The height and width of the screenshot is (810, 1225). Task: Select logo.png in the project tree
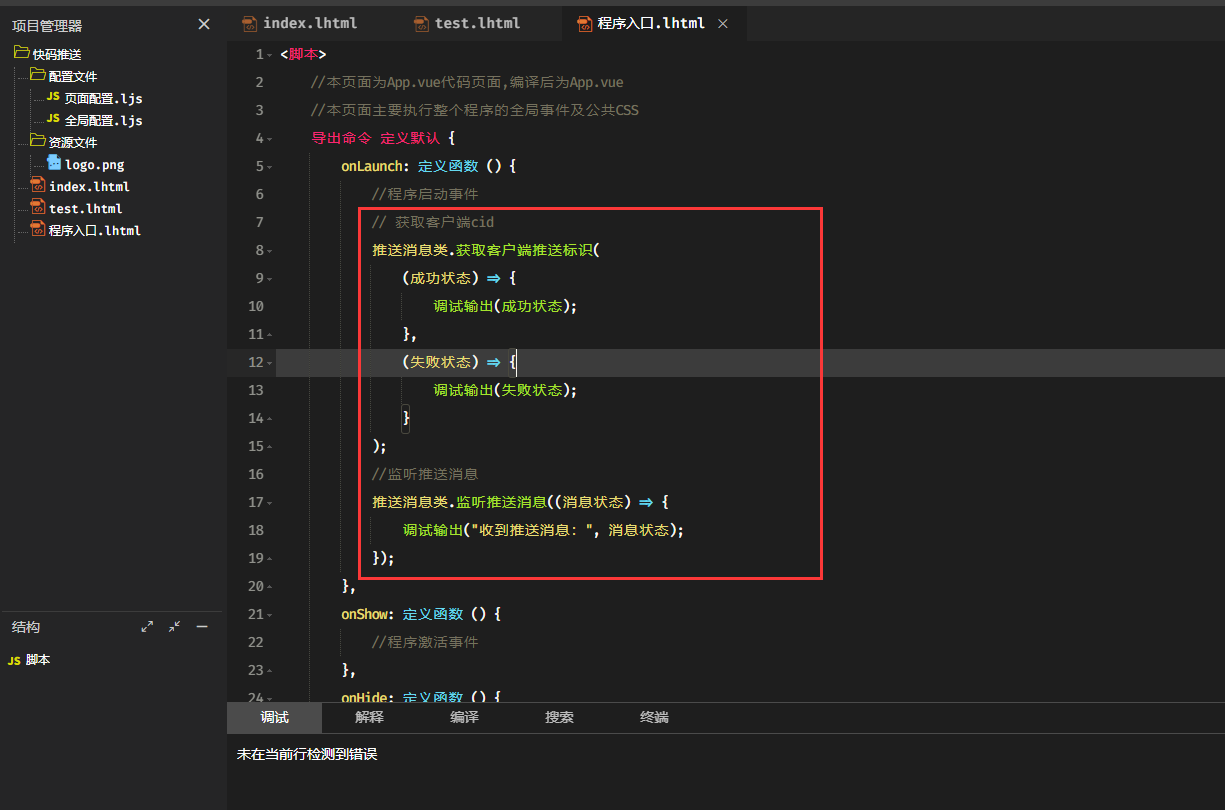click(x=94, y=164)
